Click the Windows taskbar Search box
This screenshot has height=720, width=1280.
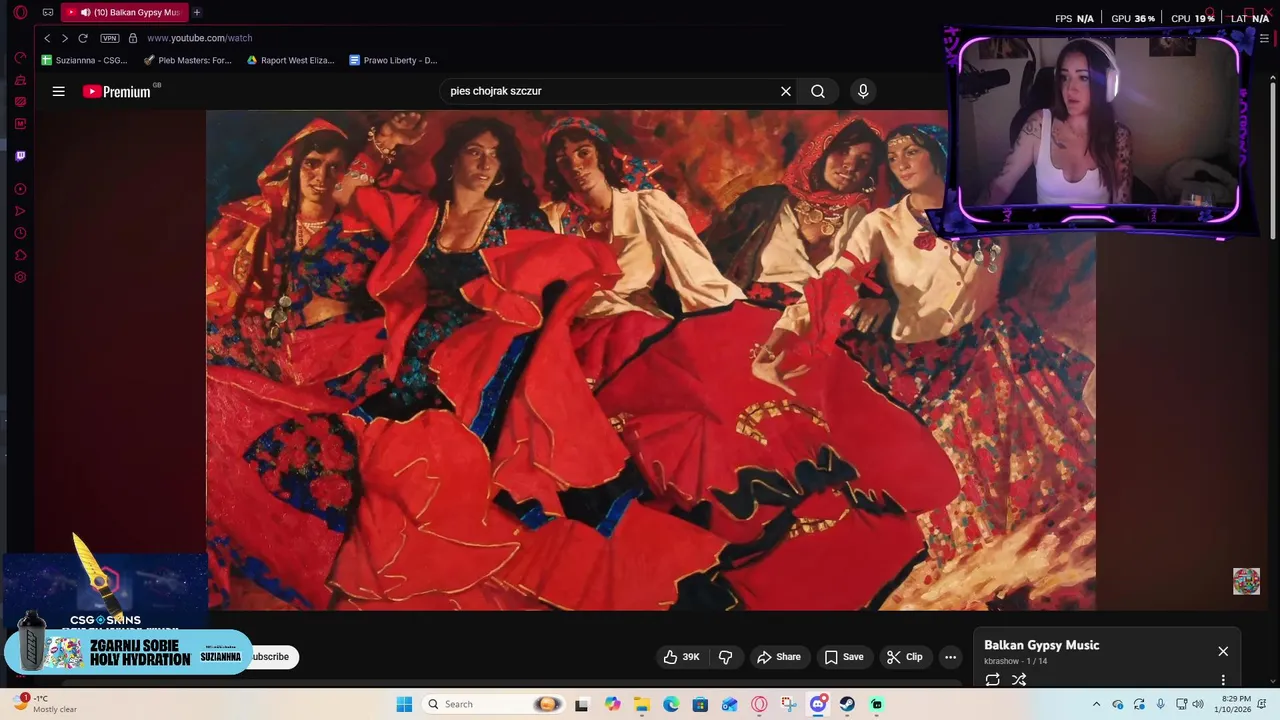[494, 704]
